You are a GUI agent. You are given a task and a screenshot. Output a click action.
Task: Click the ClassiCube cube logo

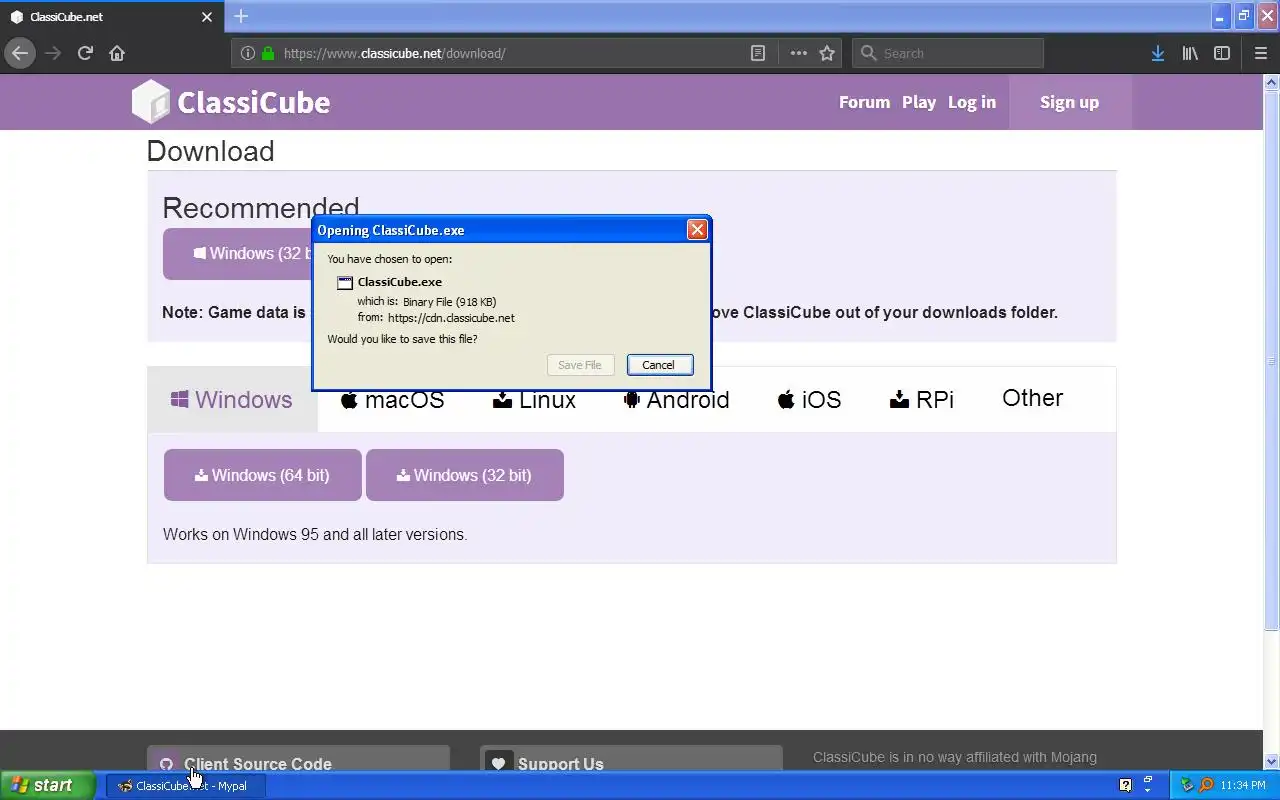point(151,101)
